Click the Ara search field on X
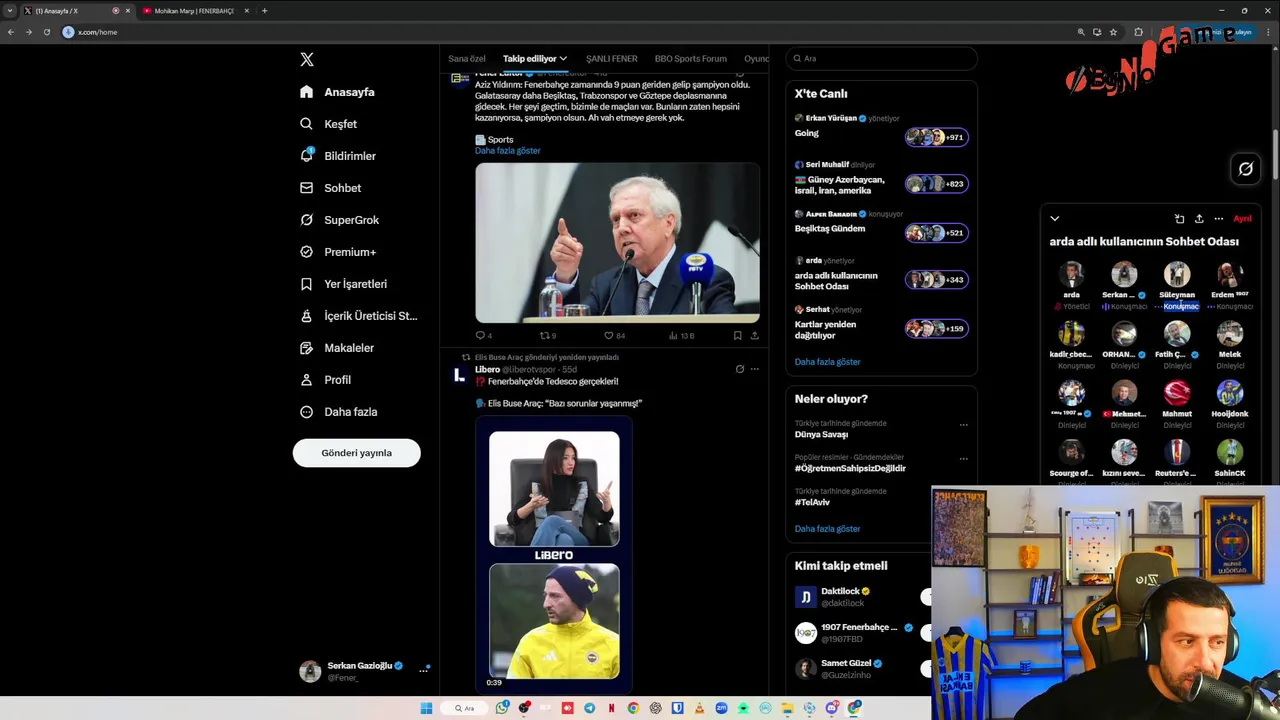The width and height of the screenshot is (1280, 720). point(880,59)
